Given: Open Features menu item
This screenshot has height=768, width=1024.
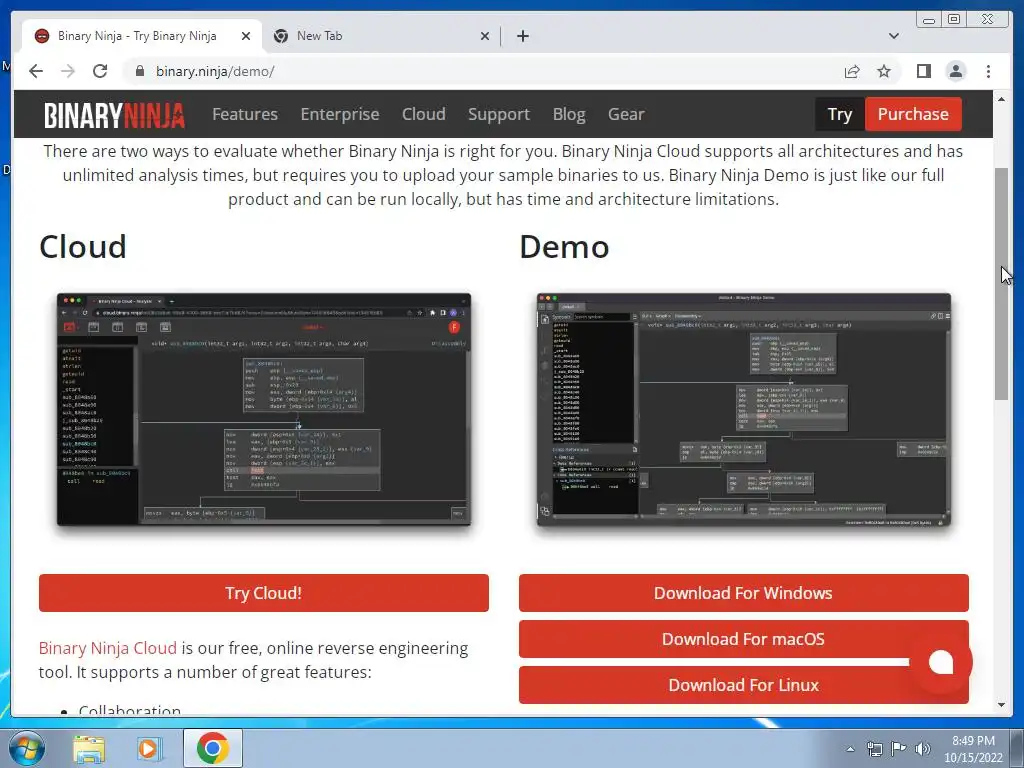Looking at the screenshot, I should pos(245,114).
